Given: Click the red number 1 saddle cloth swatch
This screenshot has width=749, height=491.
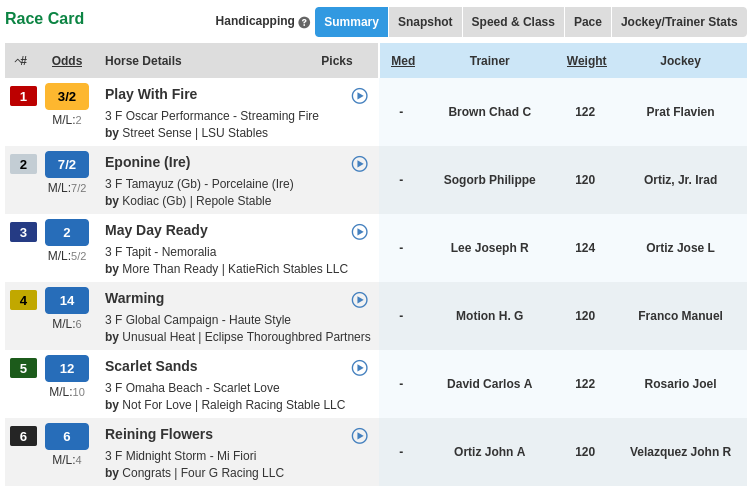Looking at the screenshot, I should (x=23, y=96).
